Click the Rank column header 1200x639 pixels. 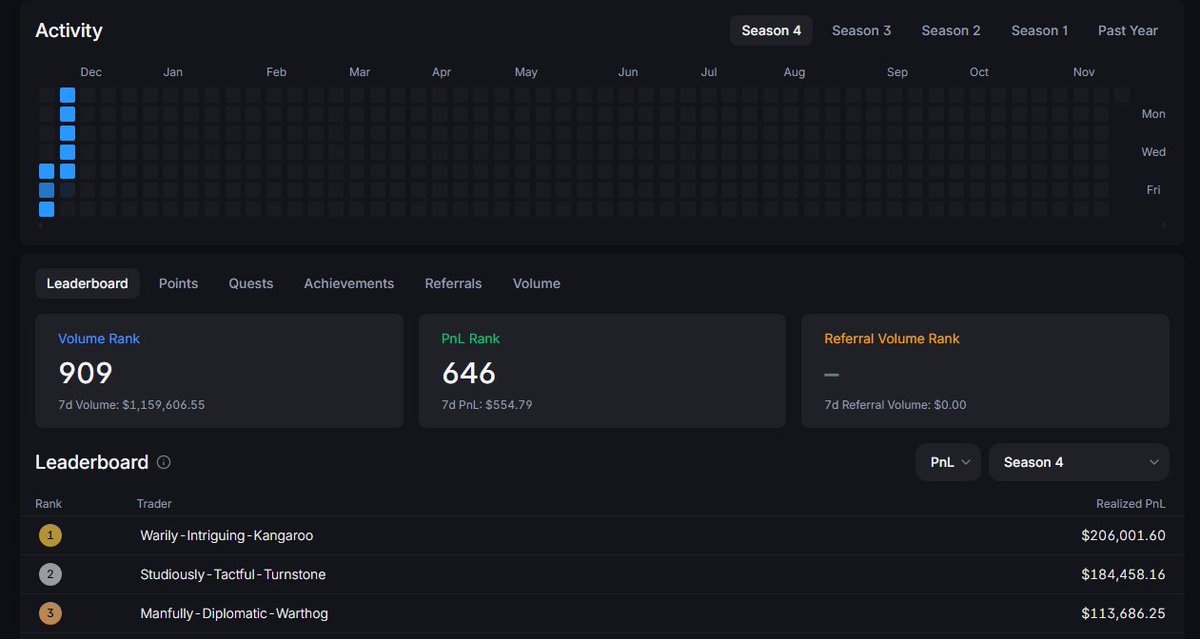click(48, 503)
